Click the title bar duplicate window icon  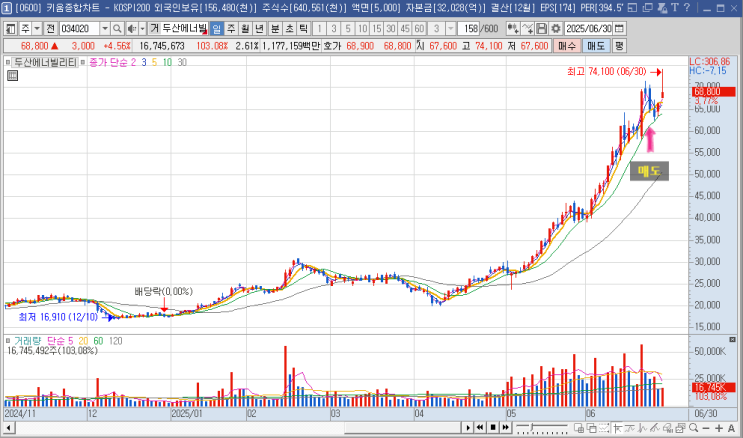[x=647, y=8]
